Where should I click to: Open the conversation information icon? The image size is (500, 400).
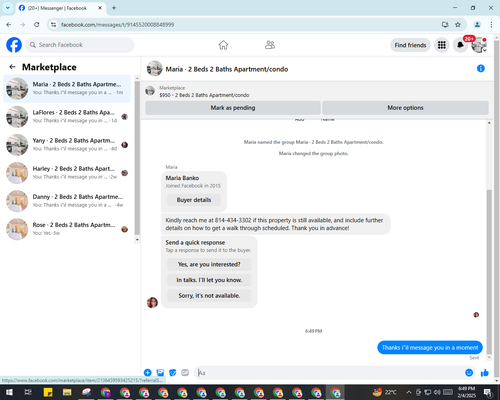(x=481, y=68)
